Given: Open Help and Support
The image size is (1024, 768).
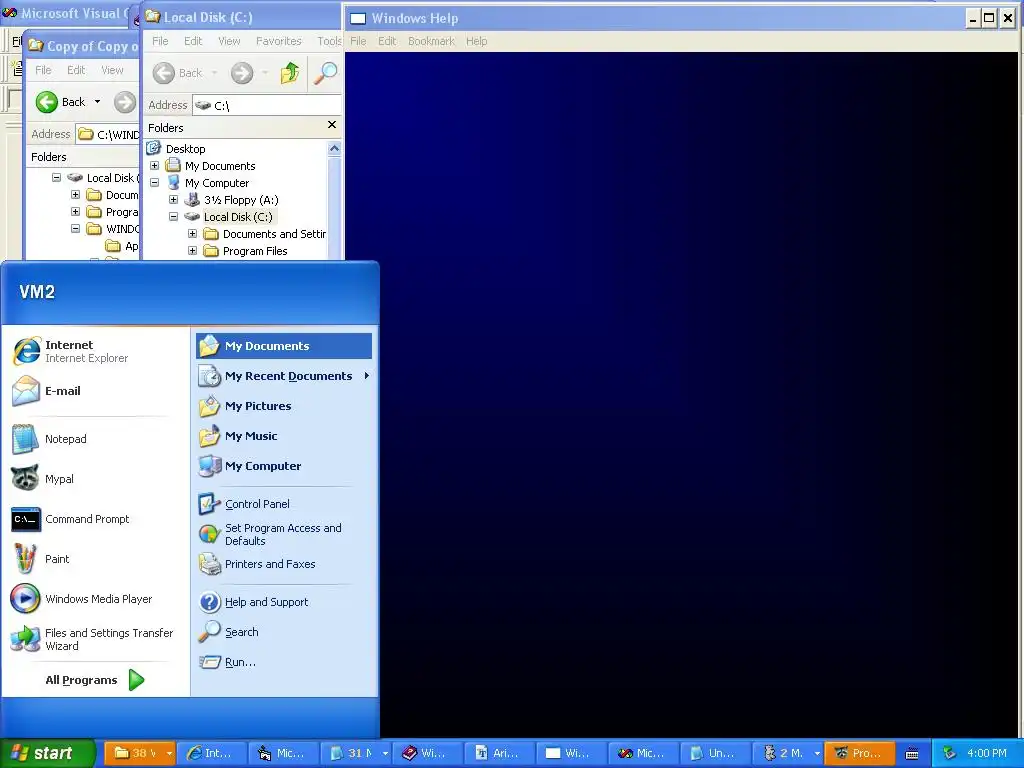Looking at the screenshot, I should [283, 601].
